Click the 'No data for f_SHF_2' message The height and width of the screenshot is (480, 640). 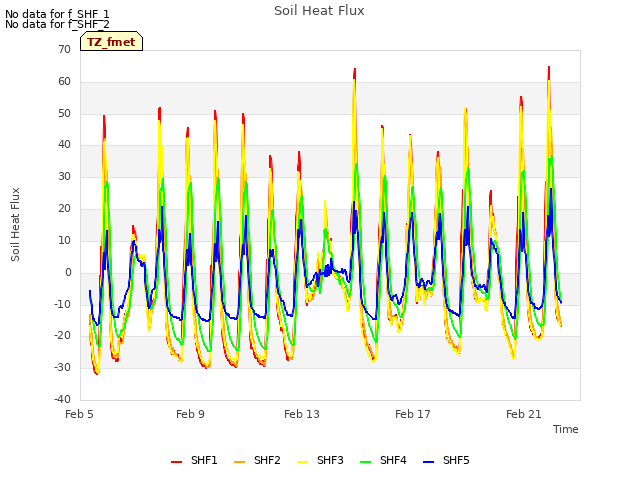[57, 24]
